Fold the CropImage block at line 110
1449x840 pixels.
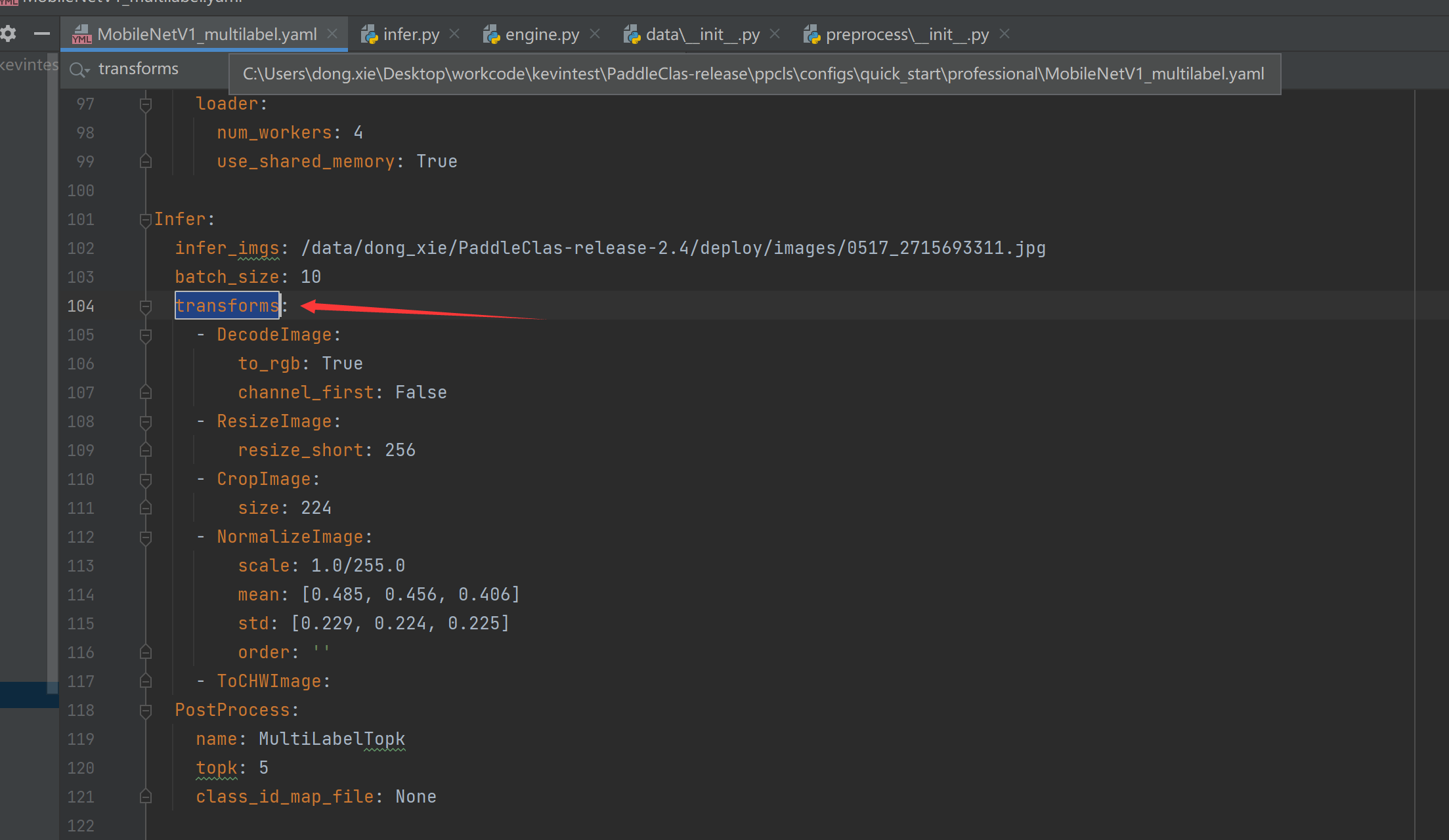coord(146,480)
